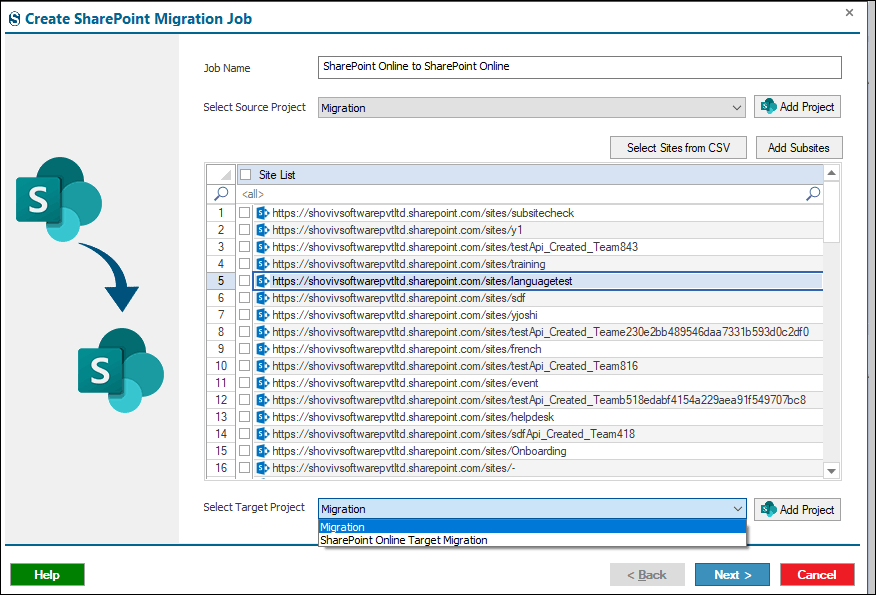The height and width of the screenshot is (595, 876).
Task: Click the red Cancel button
Action: (817, 574)
